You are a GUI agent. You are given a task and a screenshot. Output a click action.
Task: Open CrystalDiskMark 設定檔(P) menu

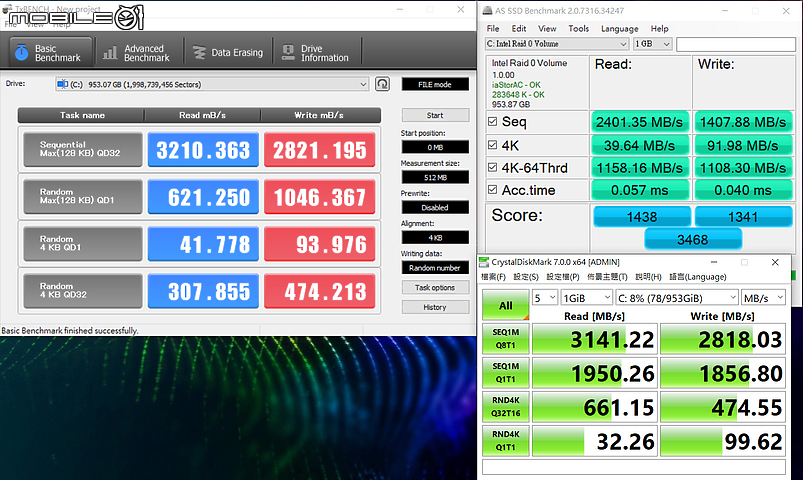point(563,277)
